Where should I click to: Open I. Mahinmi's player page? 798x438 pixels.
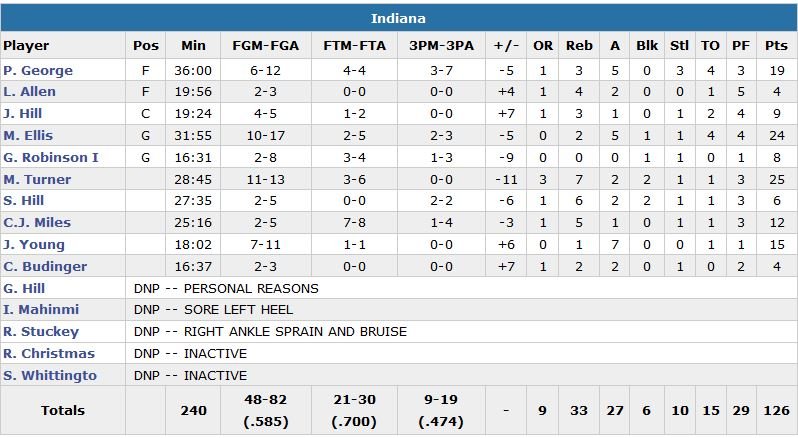[x=41, y=310]
